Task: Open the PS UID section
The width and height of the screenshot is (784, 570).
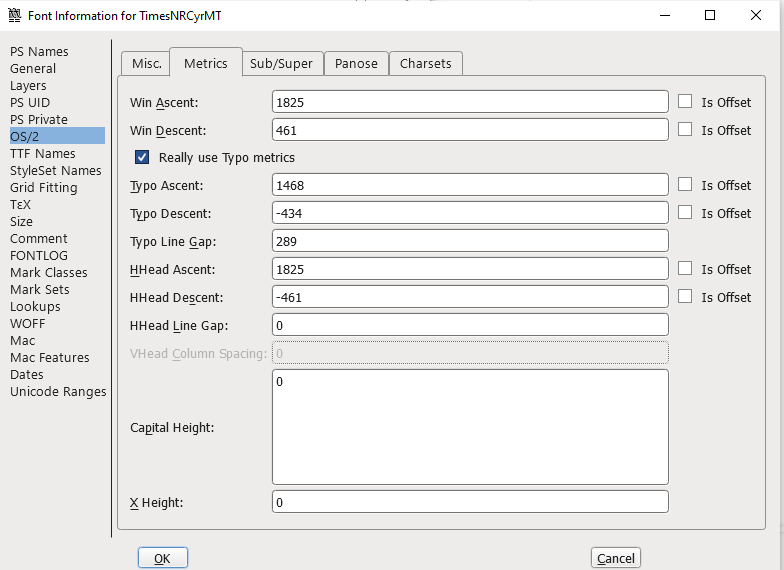Action: coord(30,102)
